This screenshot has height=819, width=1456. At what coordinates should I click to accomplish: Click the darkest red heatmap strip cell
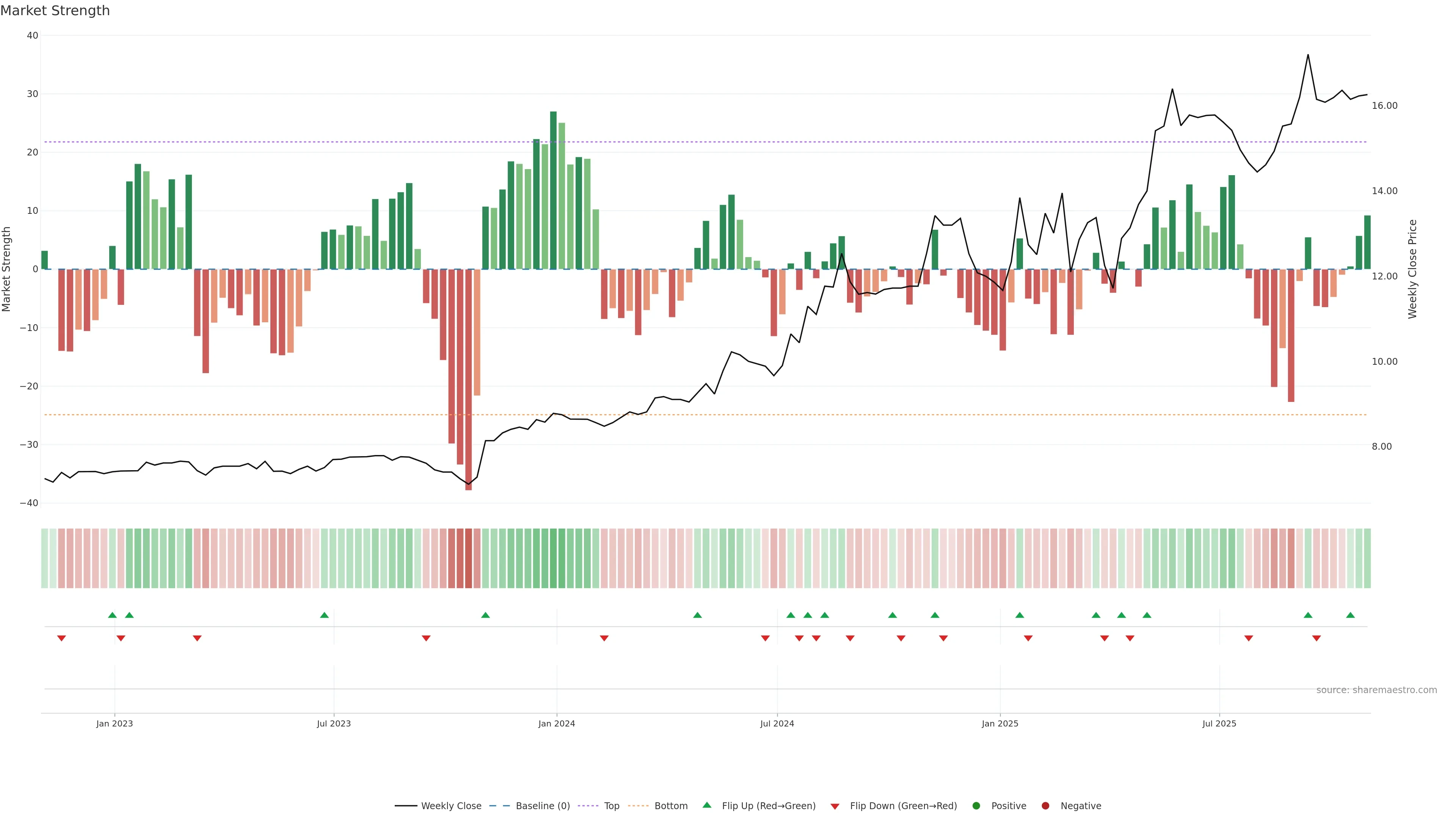pos(469,558)
